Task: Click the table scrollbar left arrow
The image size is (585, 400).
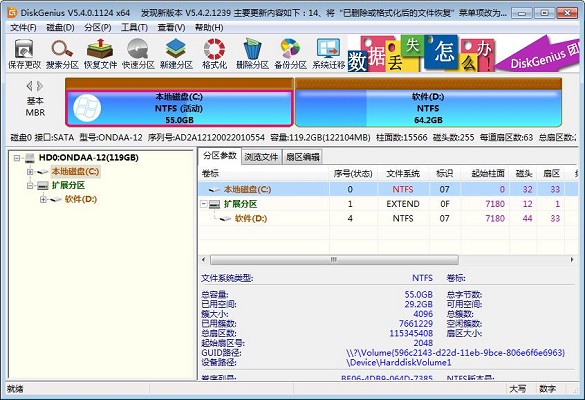Action: point(204,259)
